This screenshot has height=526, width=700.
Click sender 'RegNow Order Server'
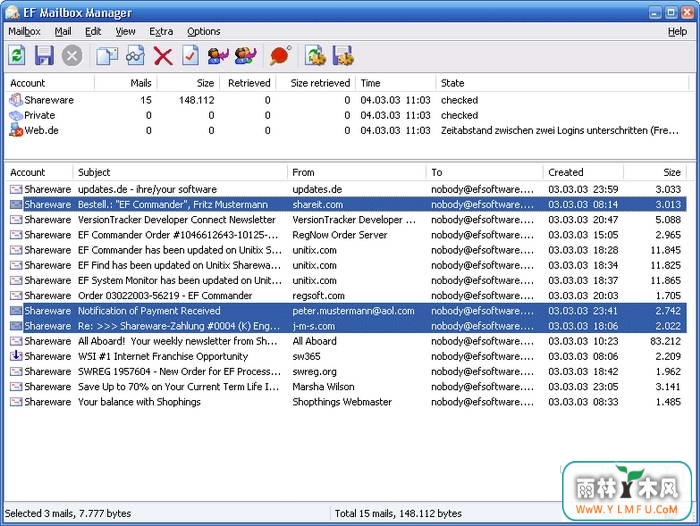pyautogui.click(x=339, y=235)
